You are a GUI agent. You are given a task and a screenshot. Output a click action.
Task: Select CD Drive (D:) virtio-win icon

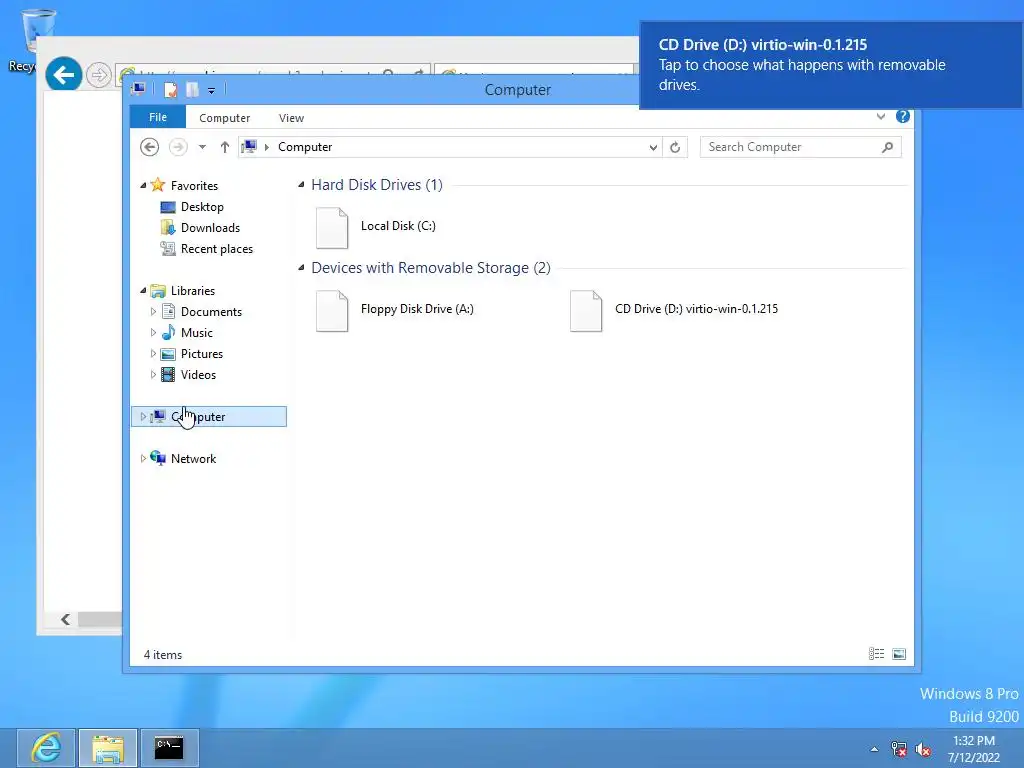coord(586,310)
